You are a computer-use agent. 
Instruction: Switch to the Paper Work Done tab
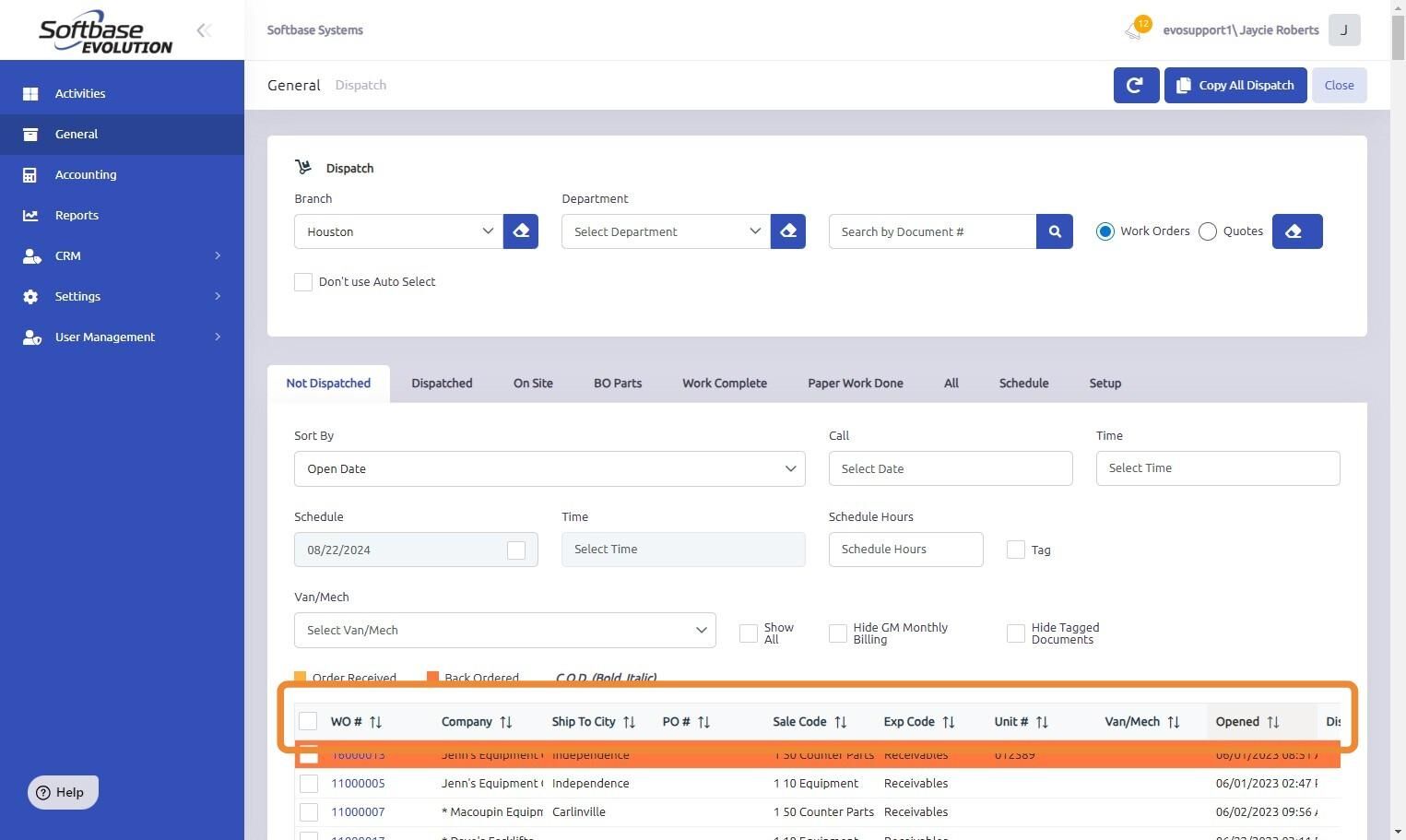(856, 384)
